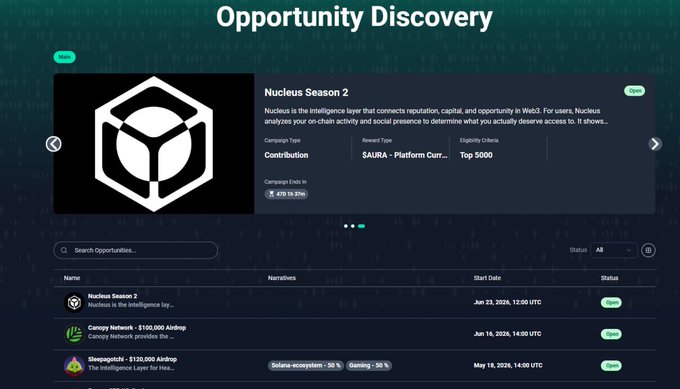
Task: Select the active third carousel indicator
Action: (361, 226)
